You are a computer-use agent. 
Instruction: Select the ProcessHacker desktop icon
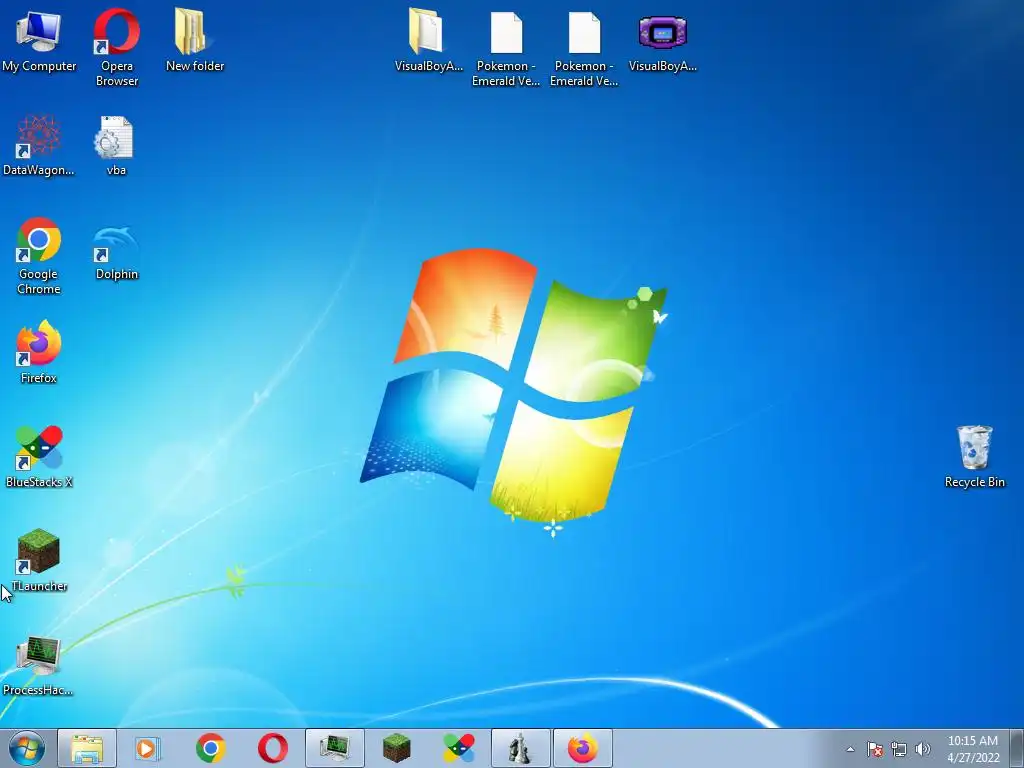pos(38,665)
